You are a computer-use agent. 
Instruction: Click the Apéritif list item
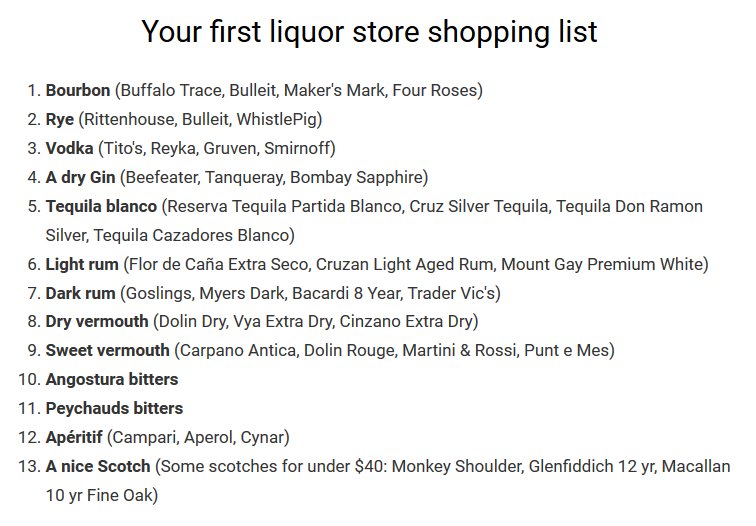coord(74,437)
